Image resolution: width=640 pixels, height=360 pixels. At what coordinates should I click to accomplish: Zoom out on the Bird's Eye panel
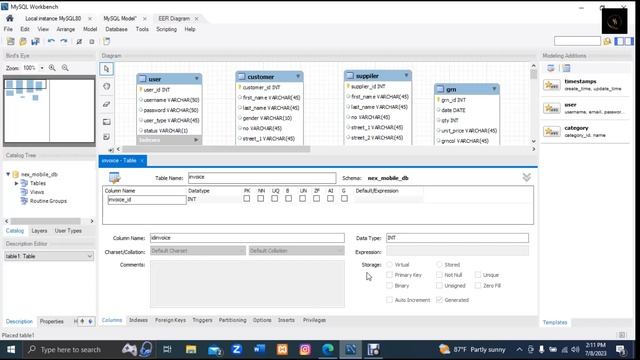pyautogui.click(x=65, y=68)
